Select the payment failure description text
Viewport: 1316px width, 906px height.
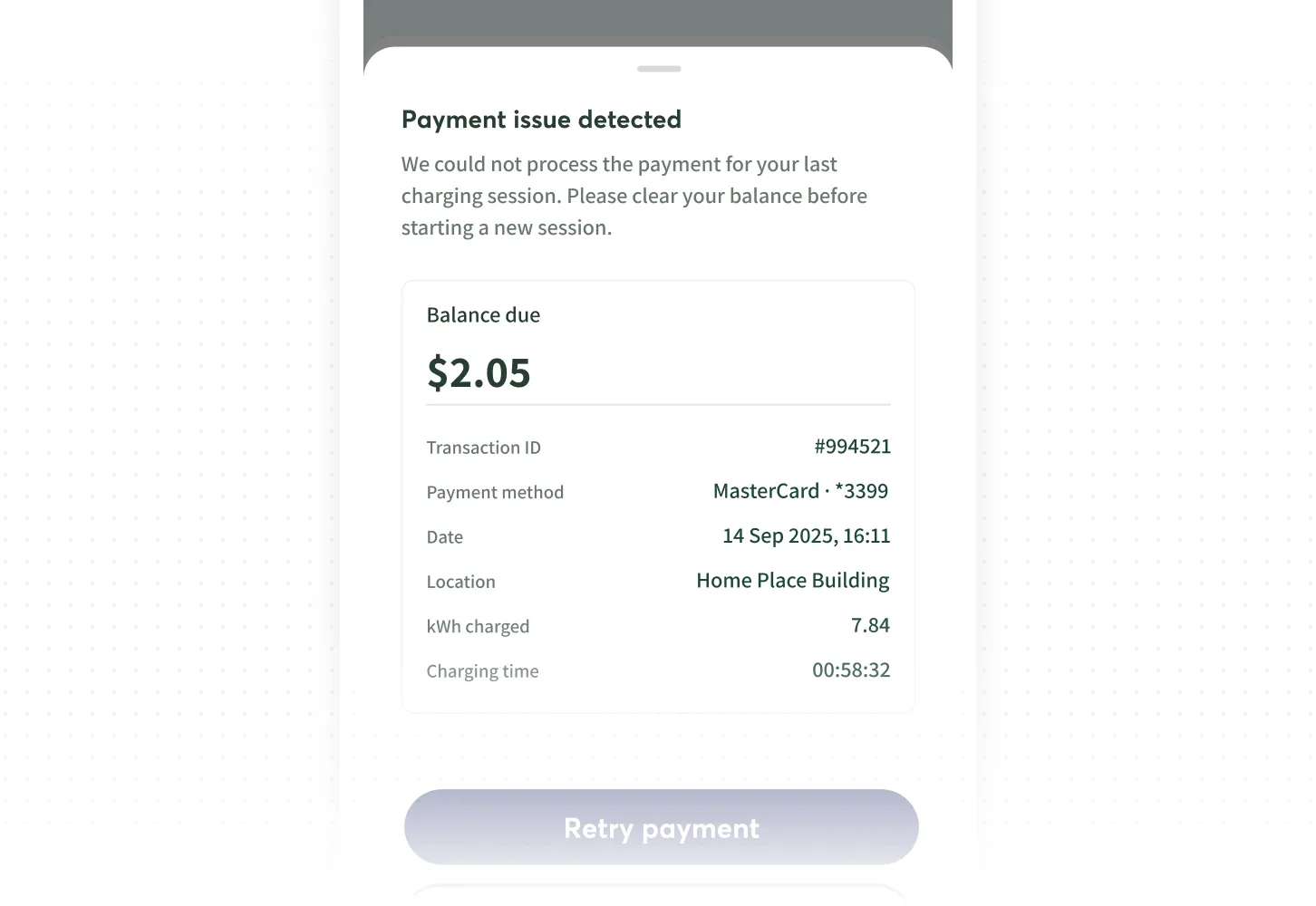click(634, 196)
